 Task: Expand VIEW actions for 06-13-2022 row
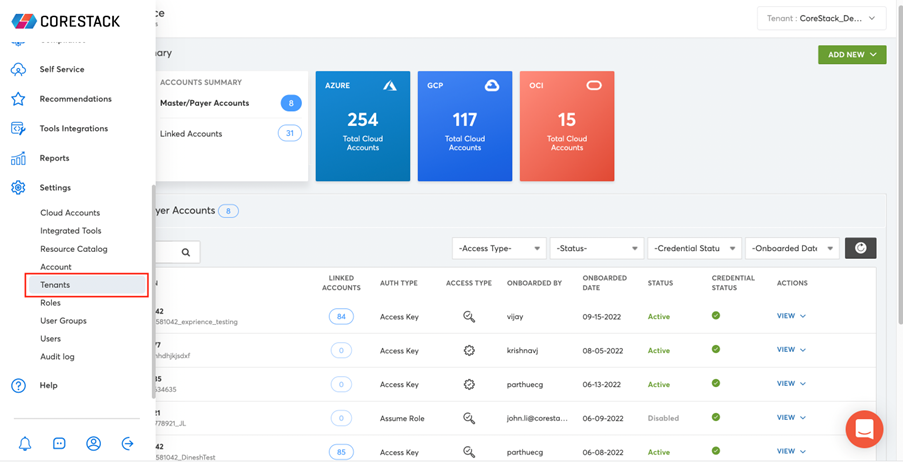pos(791,384)
